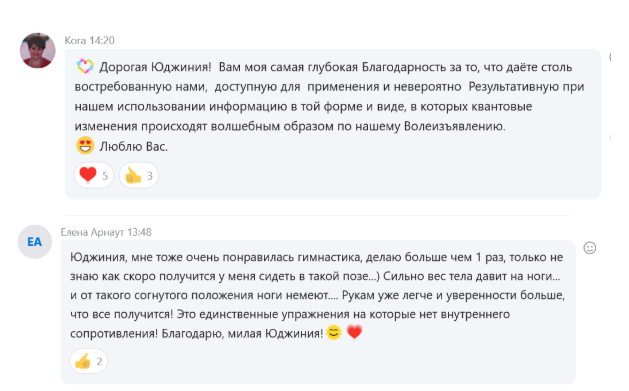This screenshot has width=629, height=391.
Task: Click the word 'Благодарность' in Kora's message
Action: [404, 67]
